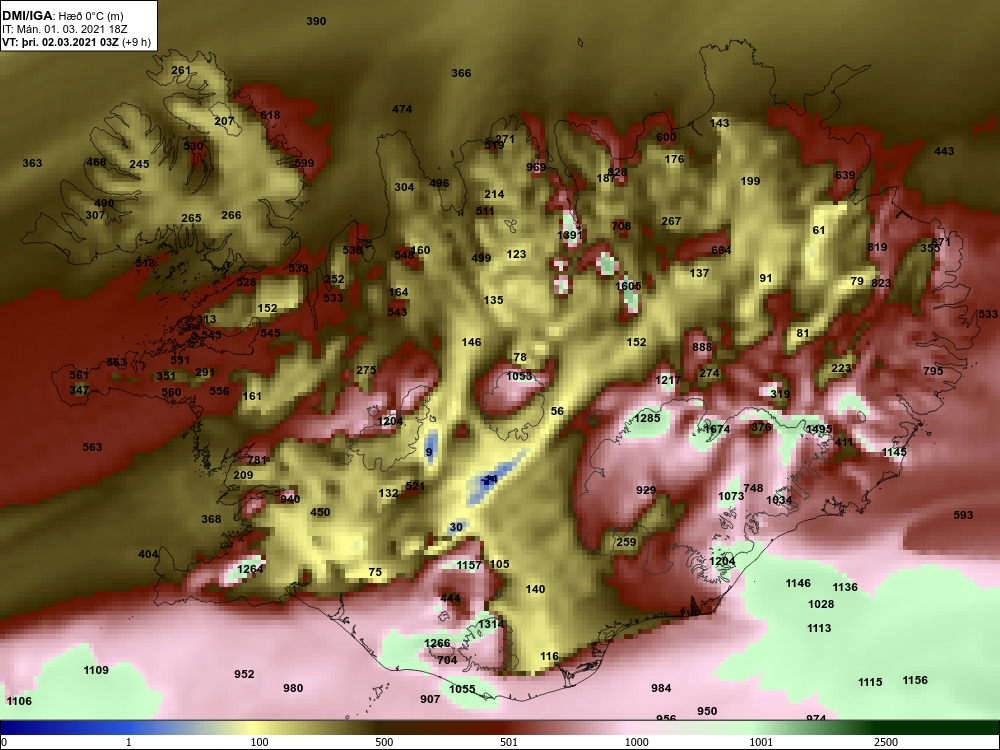Click the map value '969'
Viewport: 1000px width, 750px height.
click(x=536, y=168)
